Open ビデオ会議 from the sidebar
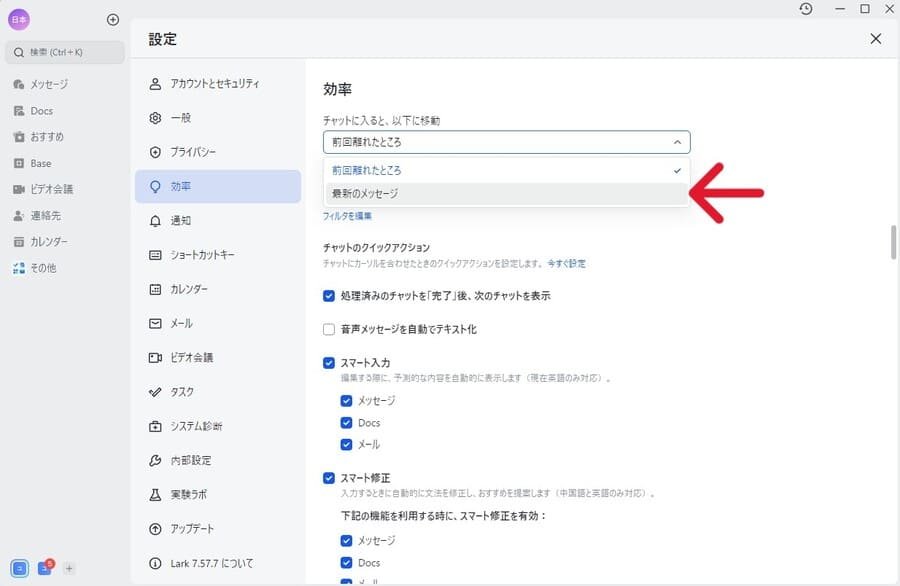Image resolution: width=900 pixels, height=586 pixels. point(45,189)
